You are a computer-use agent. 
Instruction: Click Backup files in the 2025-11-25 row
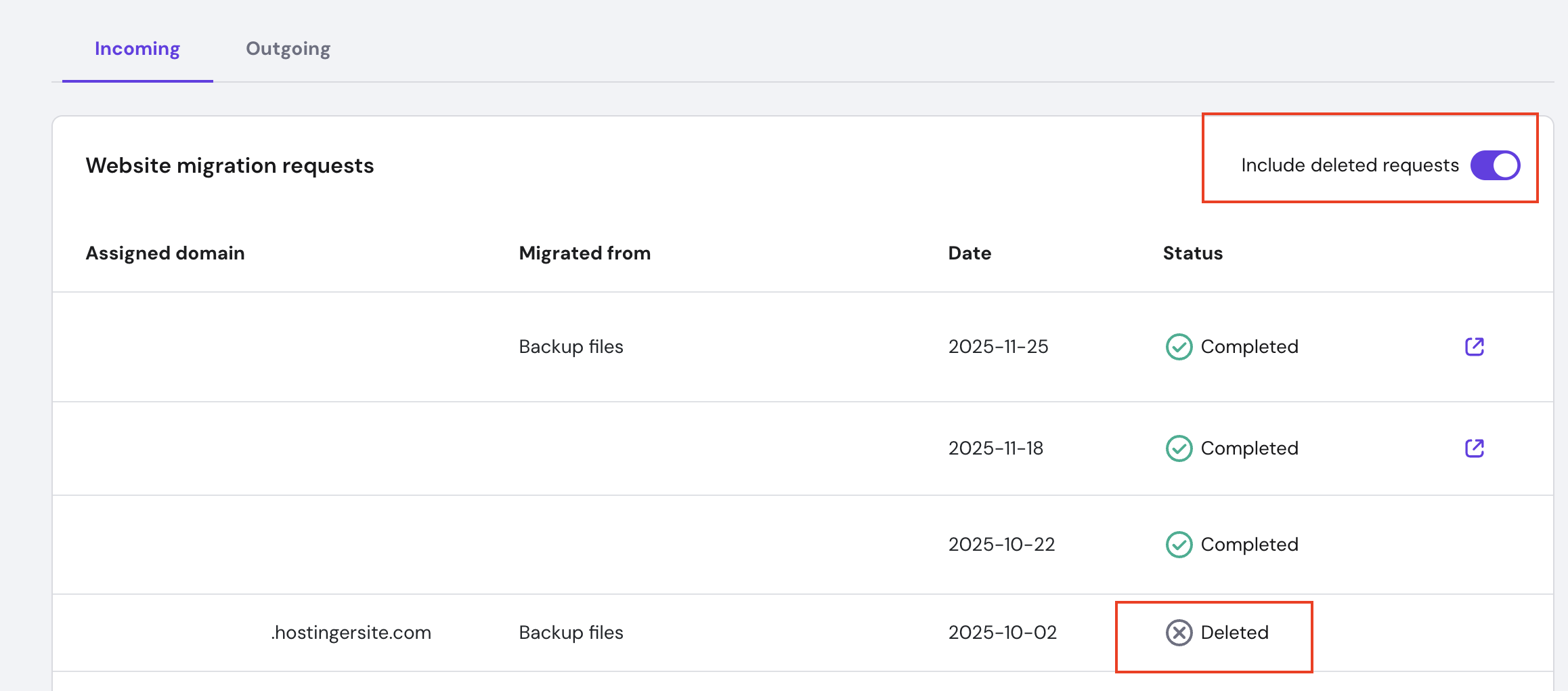[x=571, y=347]
